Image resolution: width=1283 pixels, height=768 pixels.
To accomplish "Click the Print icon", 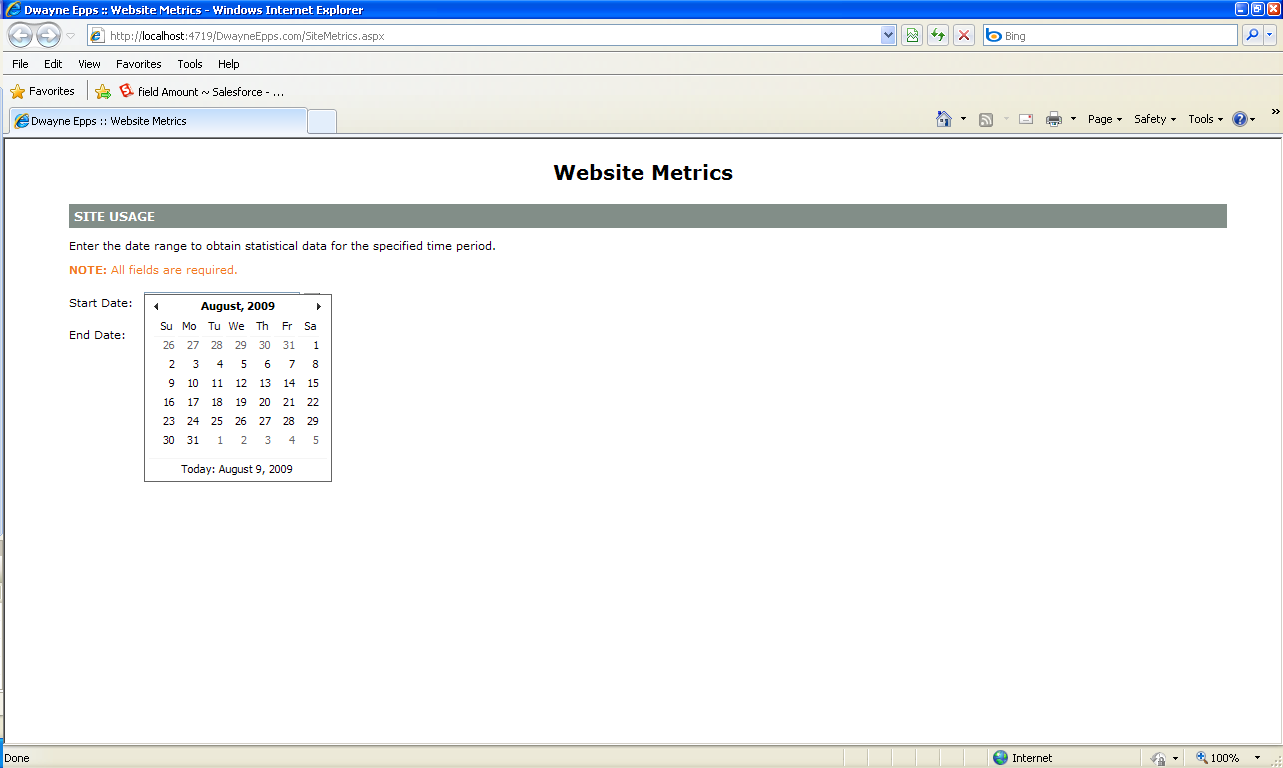I will click(1054, 119).
